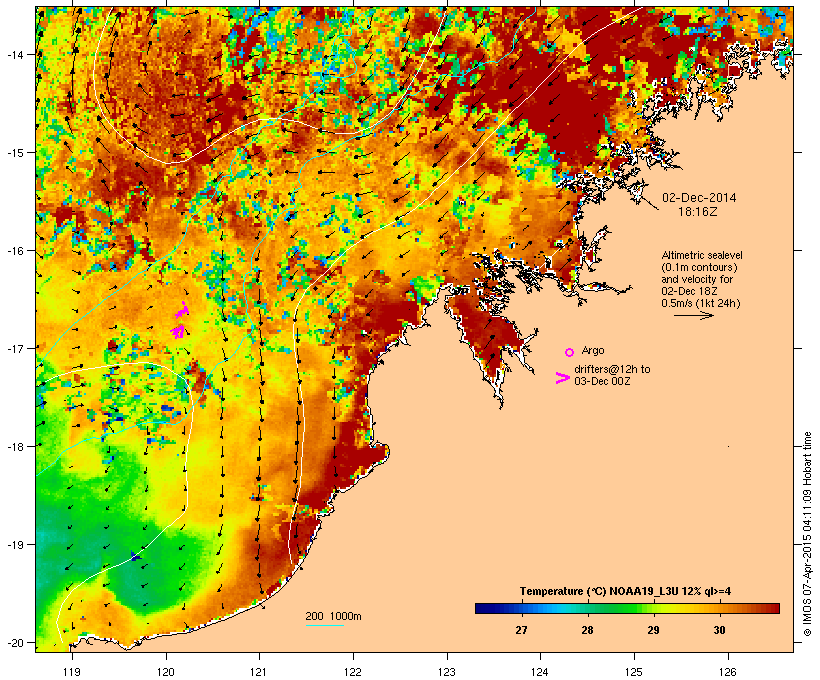Click the magenta Argo circle marker

[x=570, y=352]
